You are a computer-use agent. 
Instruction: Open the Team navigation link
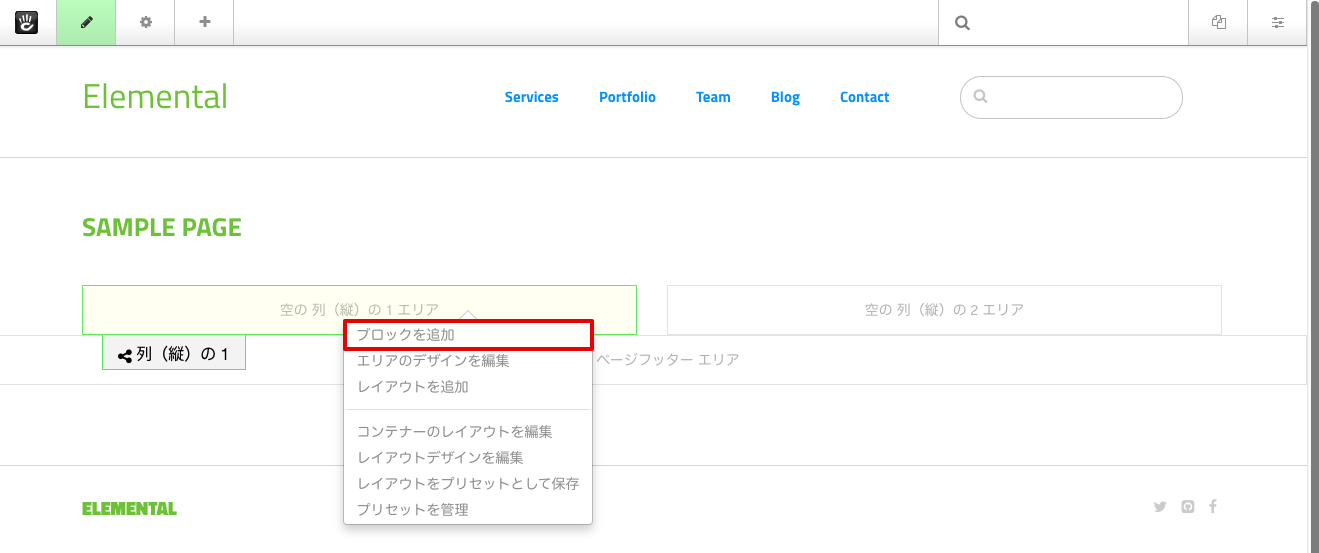(x=713, y=97)
